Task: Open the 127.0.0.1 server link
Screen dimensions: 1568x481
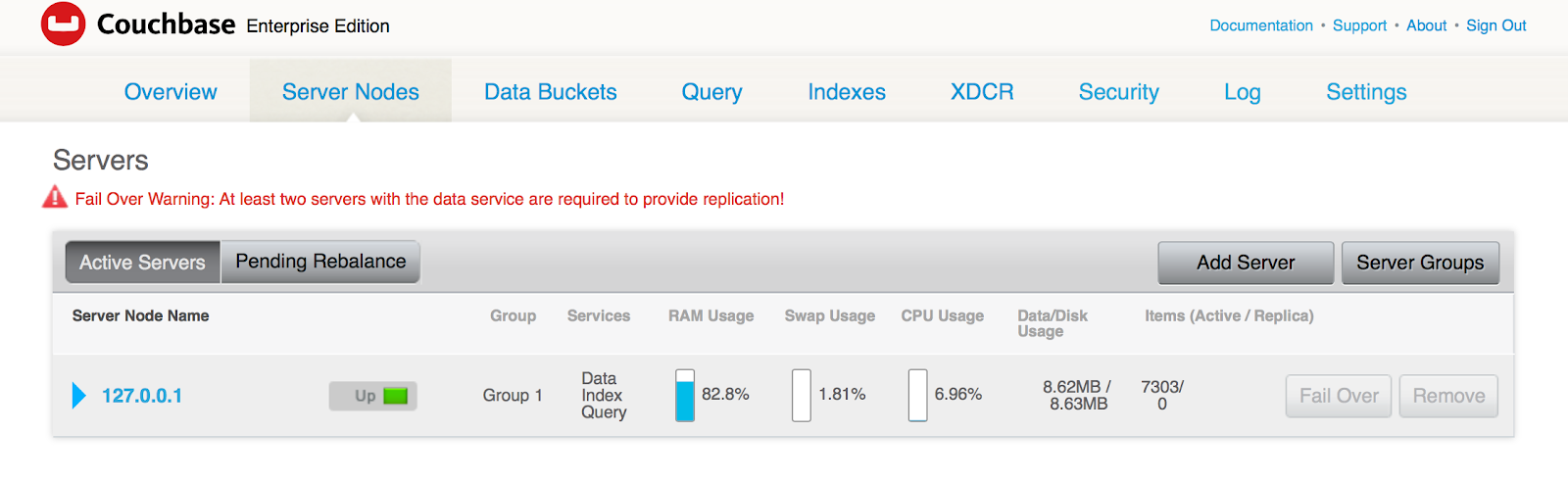Action: [x=142, y=396]
